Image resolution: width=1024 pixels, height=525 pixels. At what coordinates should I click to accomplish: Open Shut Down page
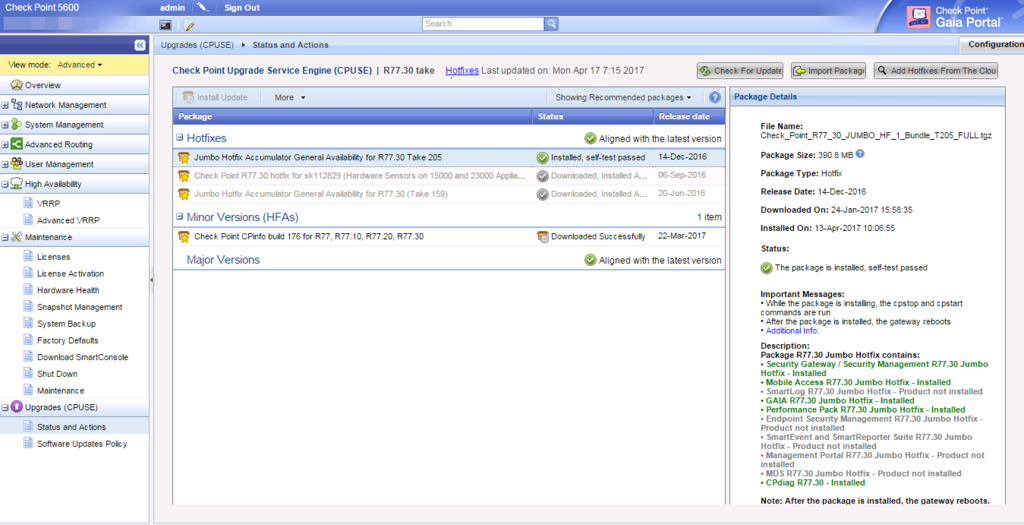pos(57,374)
